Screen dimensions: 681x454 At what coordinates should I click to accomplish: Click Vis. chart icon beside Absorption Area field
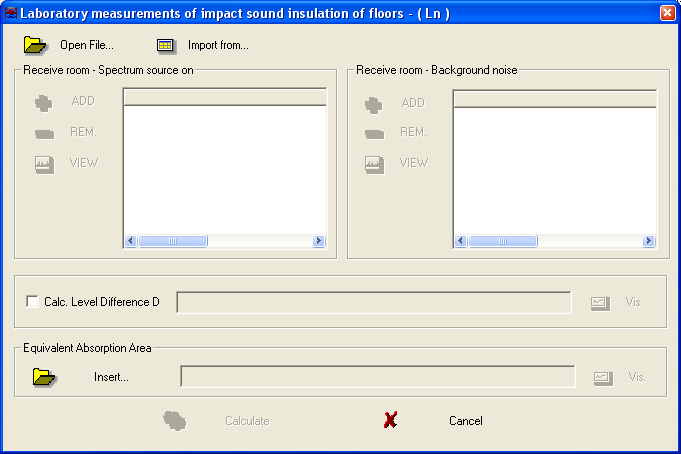603,378
